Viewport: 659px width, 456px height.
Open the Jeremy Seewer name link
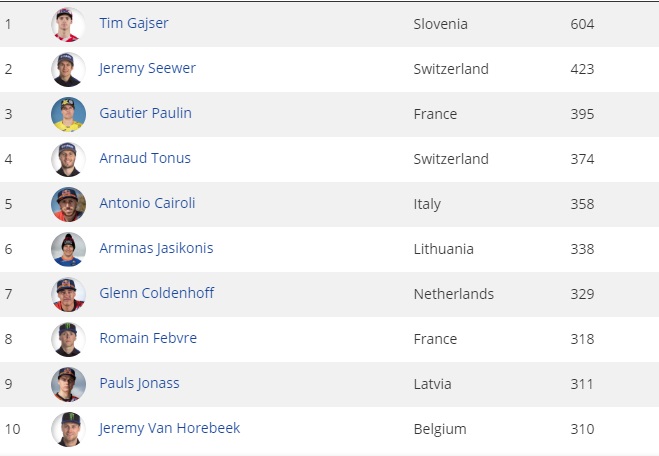click(x=147, y=68)
